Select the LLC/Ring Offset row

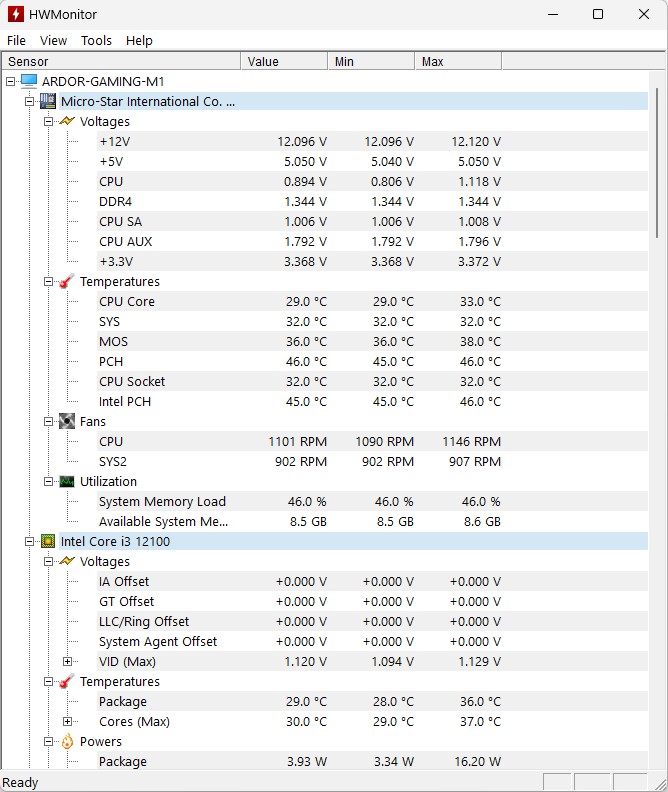372,621
